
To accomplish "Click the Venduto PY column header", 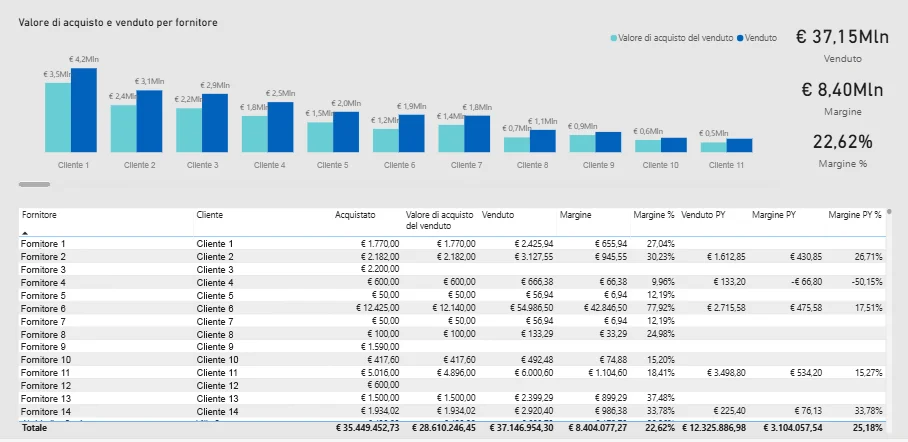I will point(704,214).
